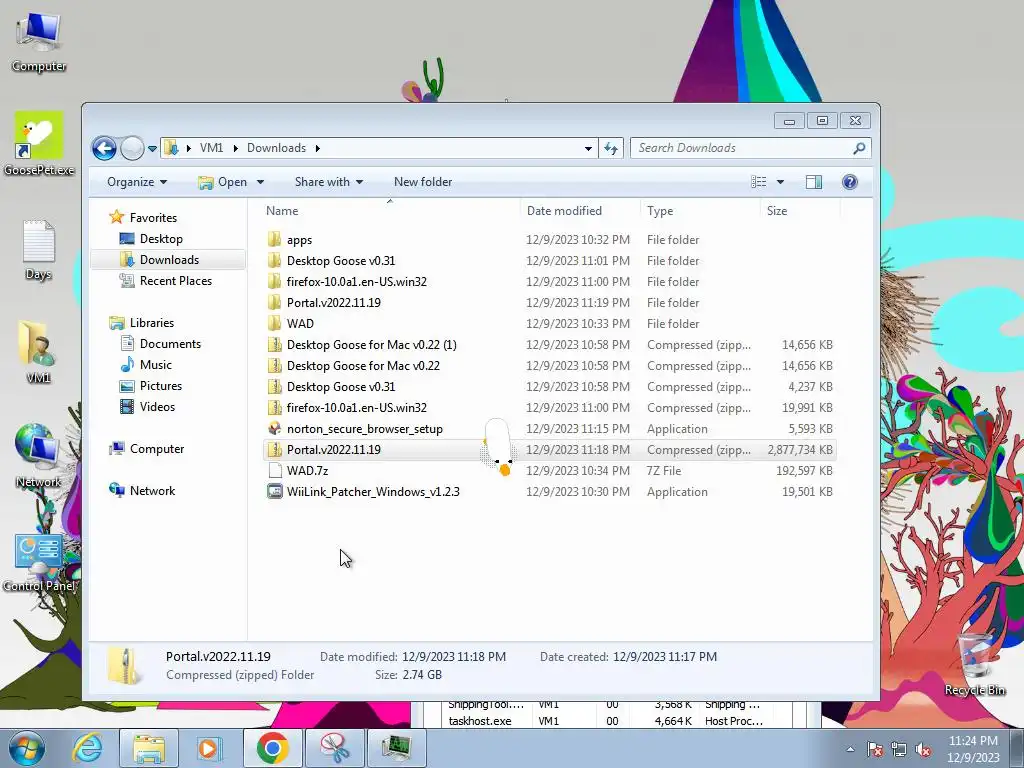
Task: Click the GoosePet.exe desktop shortcut
Action: point(39,144)
